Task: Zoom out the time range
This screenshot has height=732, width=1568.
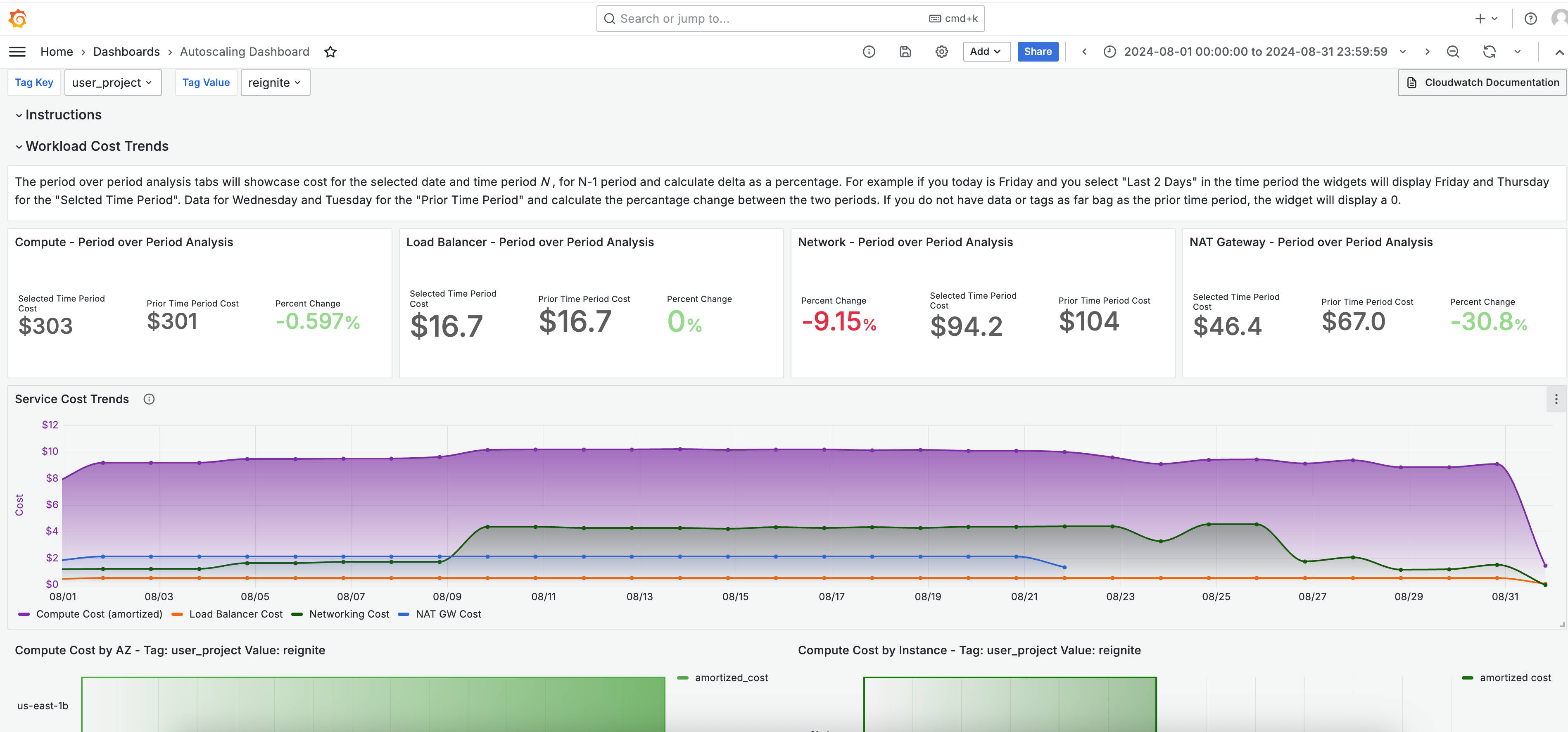Action: click(1453, 52)
